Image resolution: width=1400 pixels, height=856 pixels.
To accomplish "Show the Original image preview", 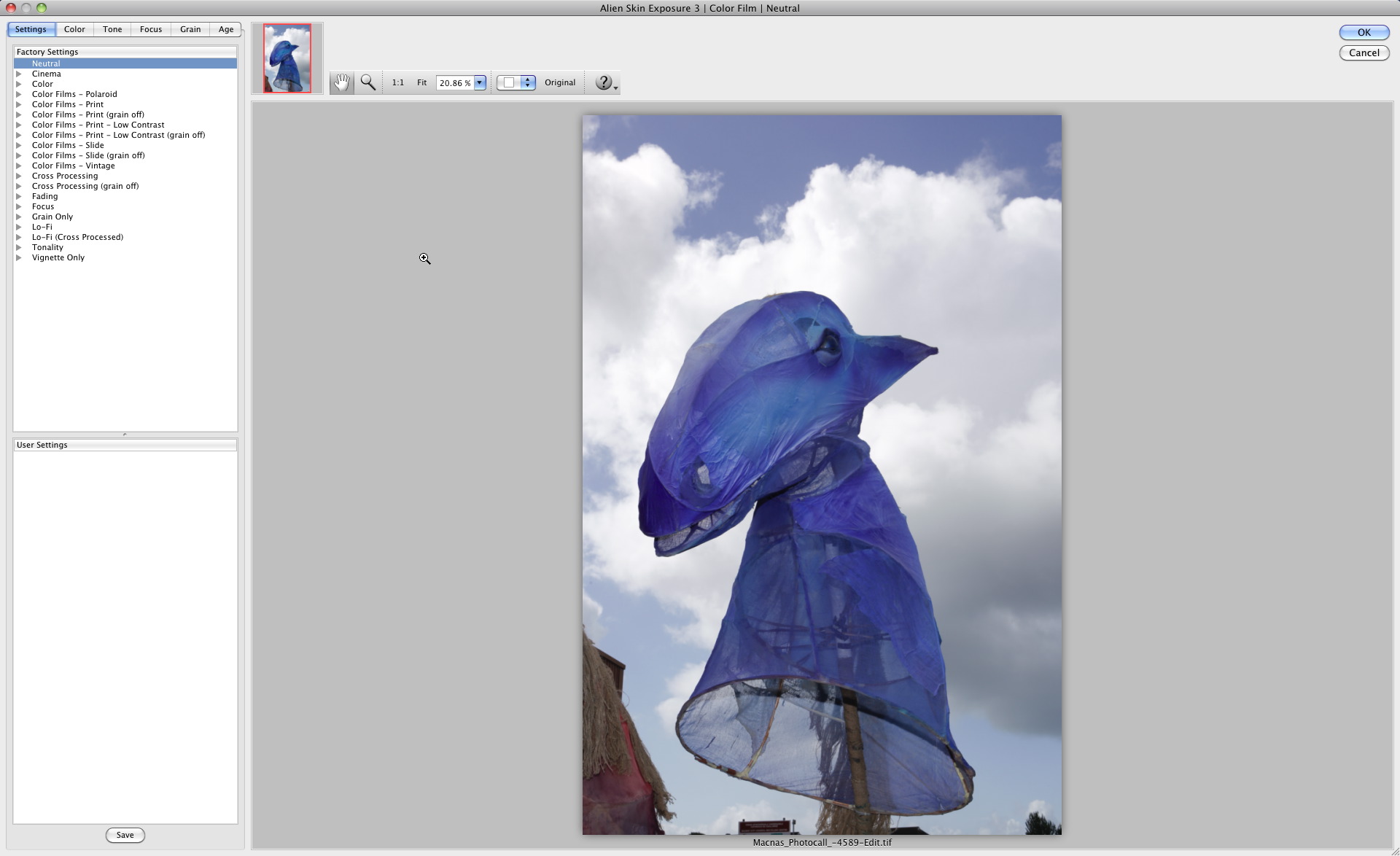I will (560, 82).
